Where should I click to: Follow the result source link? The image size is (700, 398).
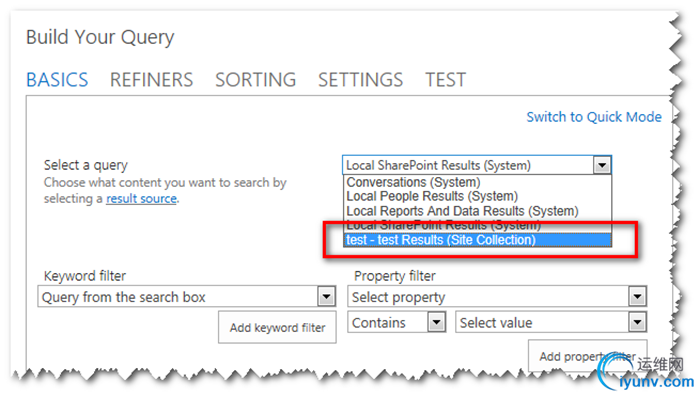pyautogui.click(x=141, y=199)
